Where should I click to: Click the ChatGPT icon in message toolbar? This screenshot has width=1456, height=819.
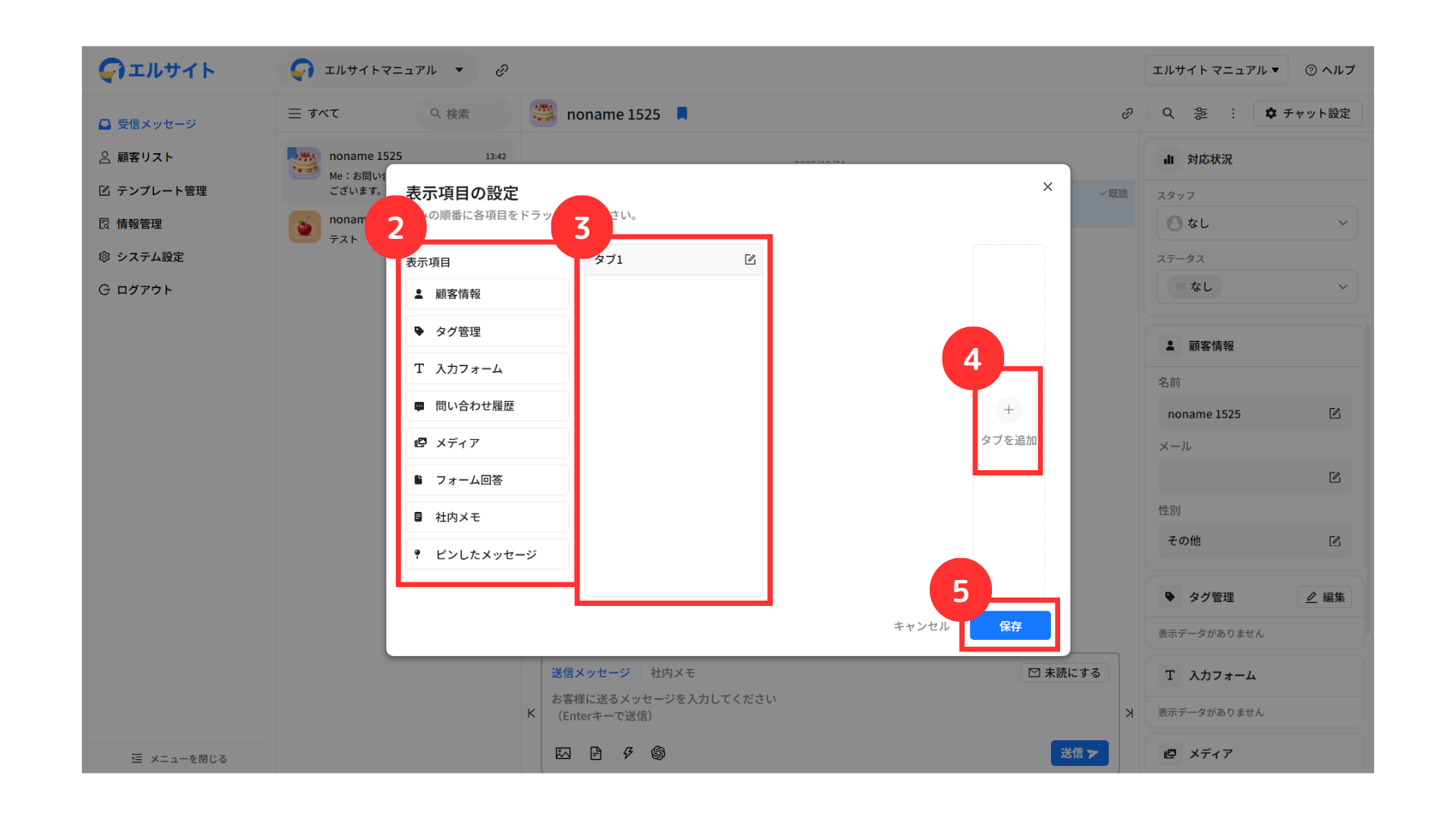pyautogui.click(x=658, y=753)
